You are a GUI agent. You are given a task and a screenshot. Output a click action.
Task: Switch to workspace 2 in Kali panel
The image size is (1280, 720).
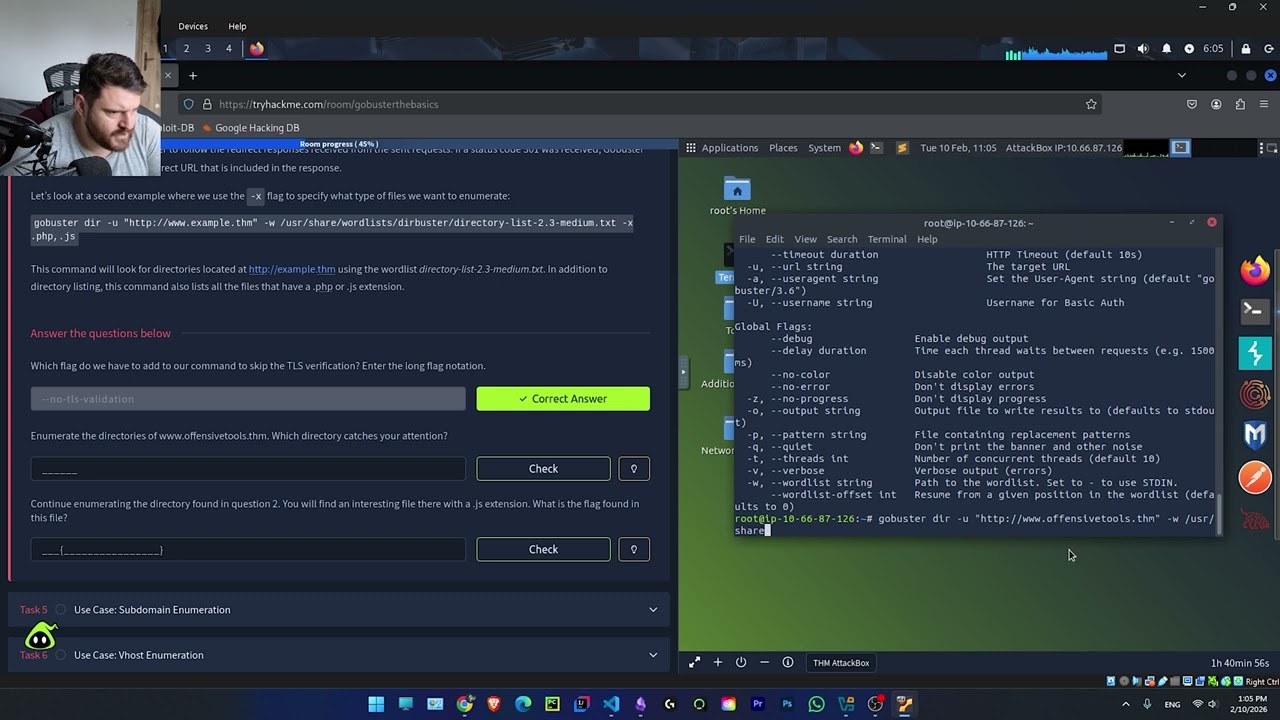pyautogui.click(x=186, y=48)
